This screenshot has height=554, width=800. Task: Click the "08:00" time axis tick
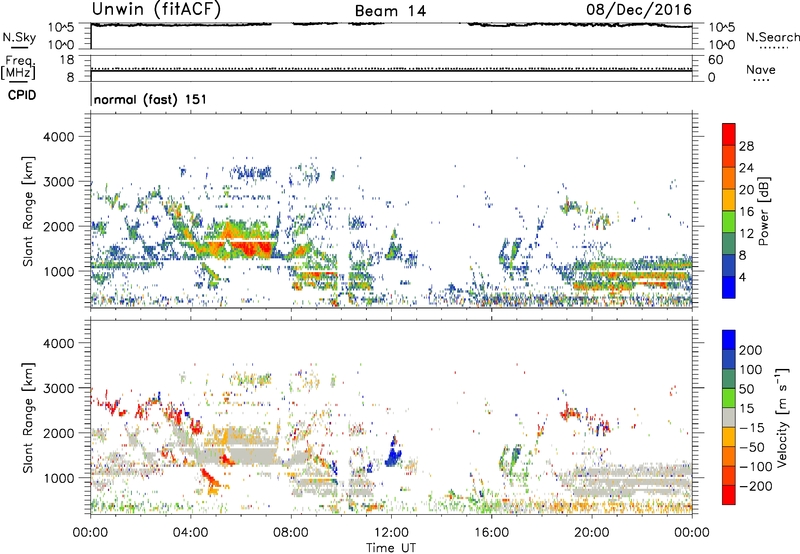291,533
